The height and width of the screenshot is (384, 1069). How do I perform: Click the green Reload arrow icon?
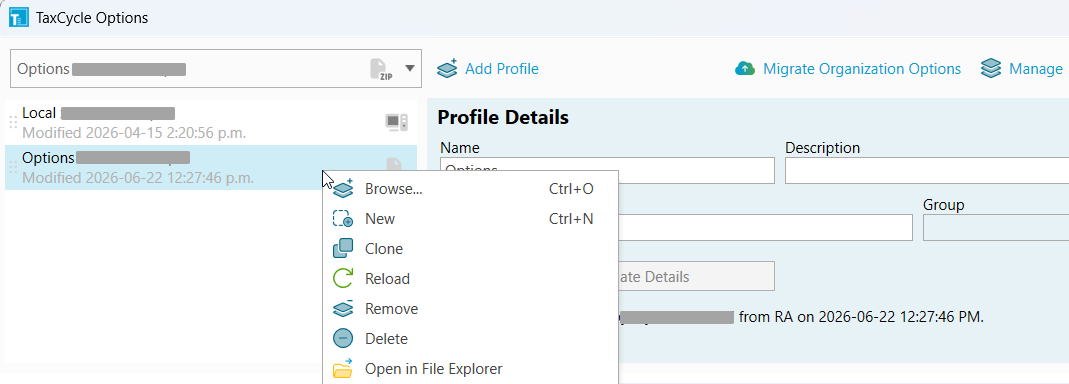[x=343, y=279]
